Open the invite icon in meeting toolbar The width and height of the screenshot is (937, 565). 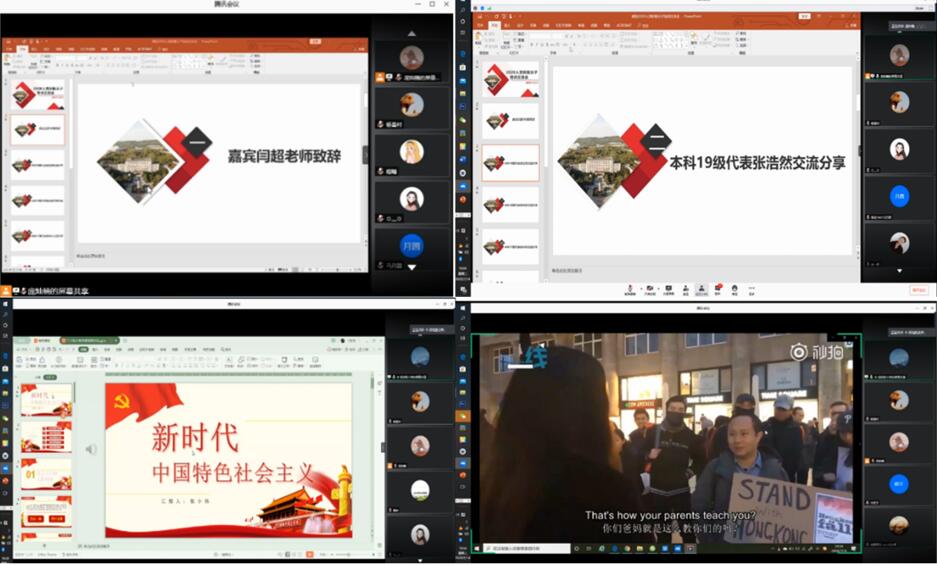tap(685, 289)
